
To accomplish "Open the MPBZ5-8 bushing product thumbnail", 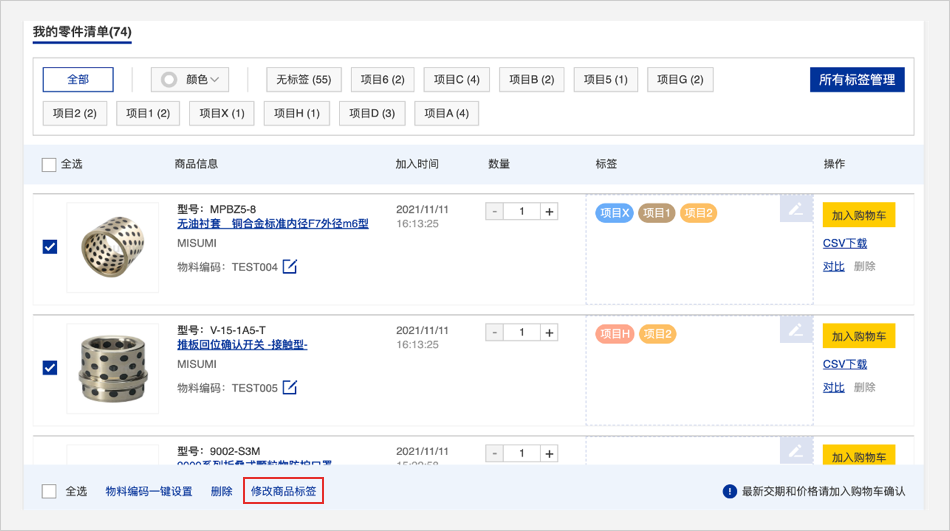I will [x=112, y=247].
